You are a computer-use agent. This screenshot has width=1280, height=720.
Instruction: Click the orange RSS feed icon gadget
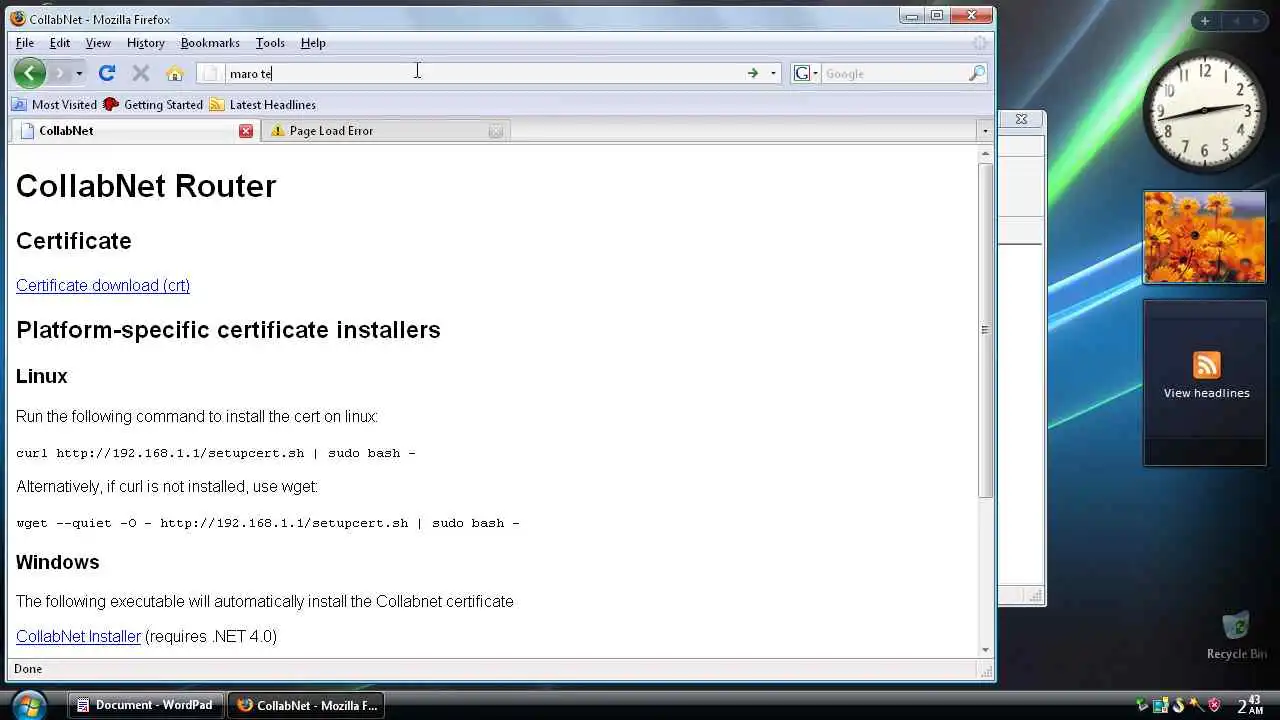click(x=1206, y=365)
